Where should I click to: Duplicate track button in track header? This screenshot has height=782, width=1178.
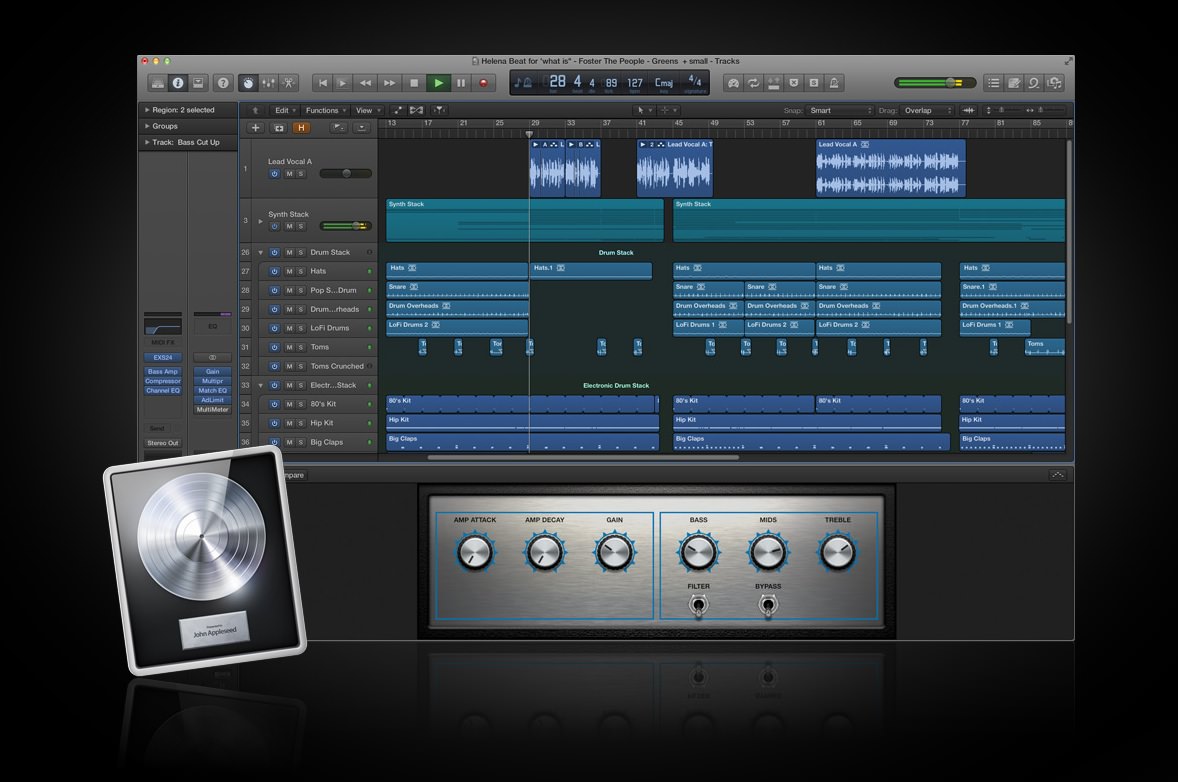coord(279,128)
